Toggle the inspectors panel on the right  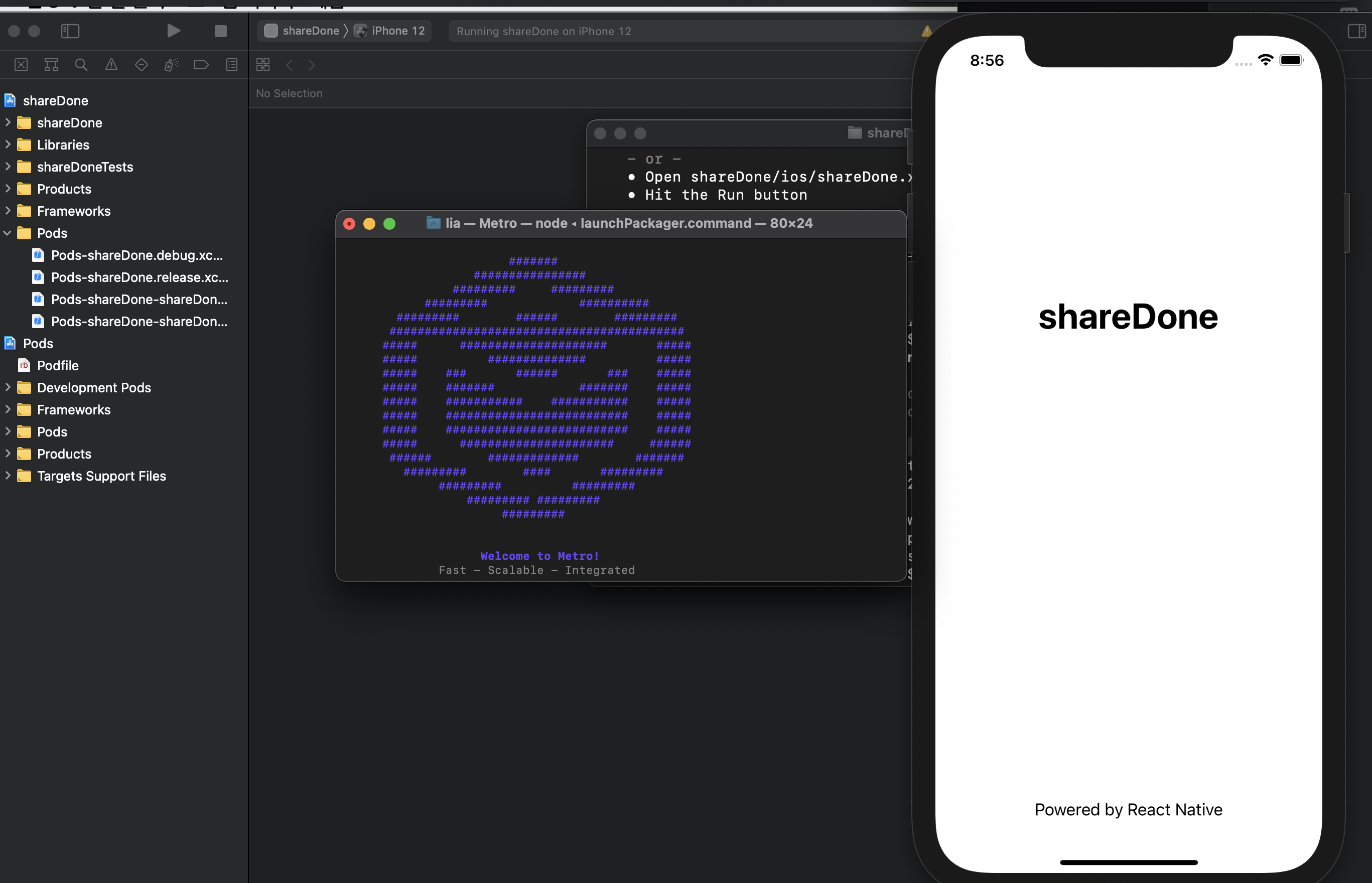[1356, 31]
